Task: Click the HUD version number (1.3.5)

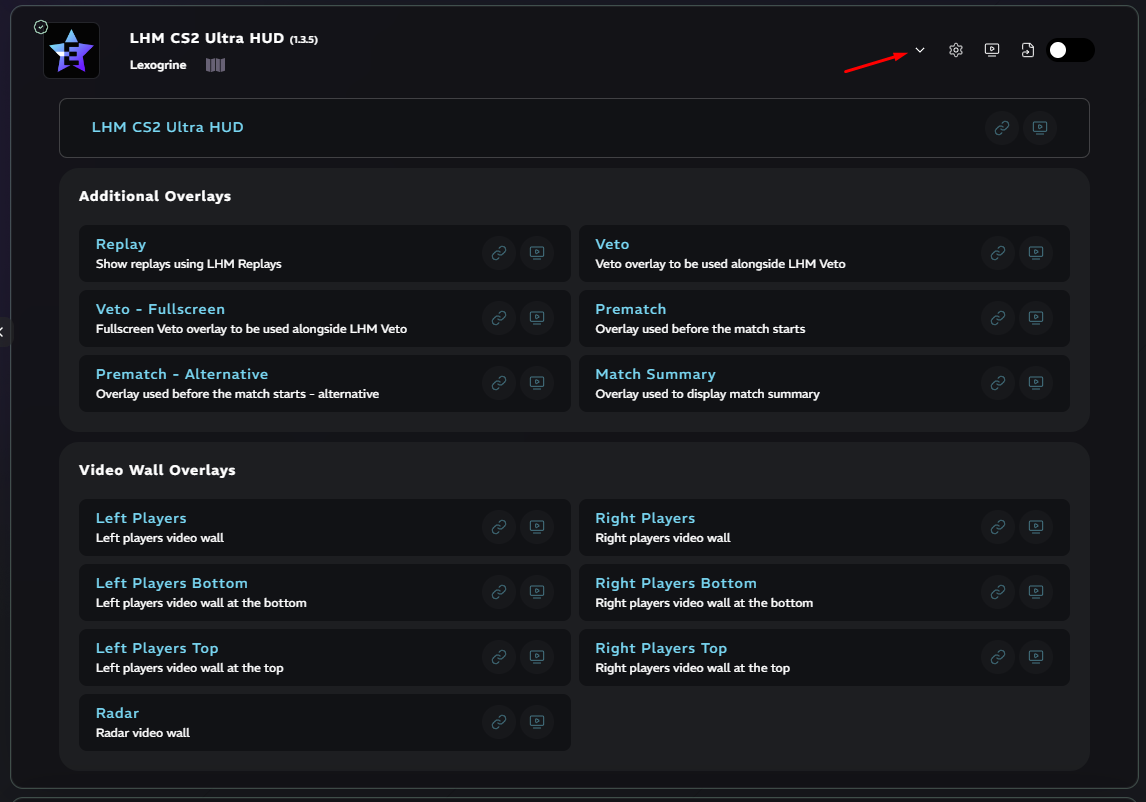Action: pyautogui.click(x=304, y=39)
